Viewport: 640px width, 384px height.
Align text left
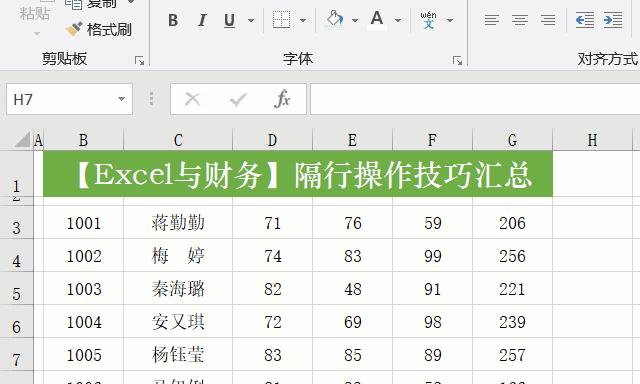pos(491,20)
